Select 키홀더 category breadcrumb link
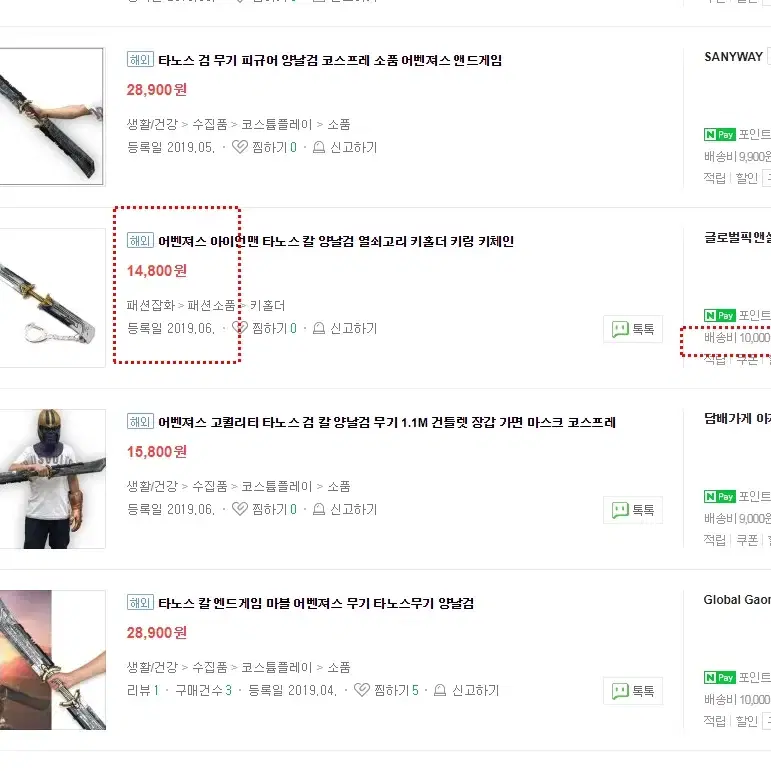This screenshot has height=771, width=771. [x=267, y=305]
